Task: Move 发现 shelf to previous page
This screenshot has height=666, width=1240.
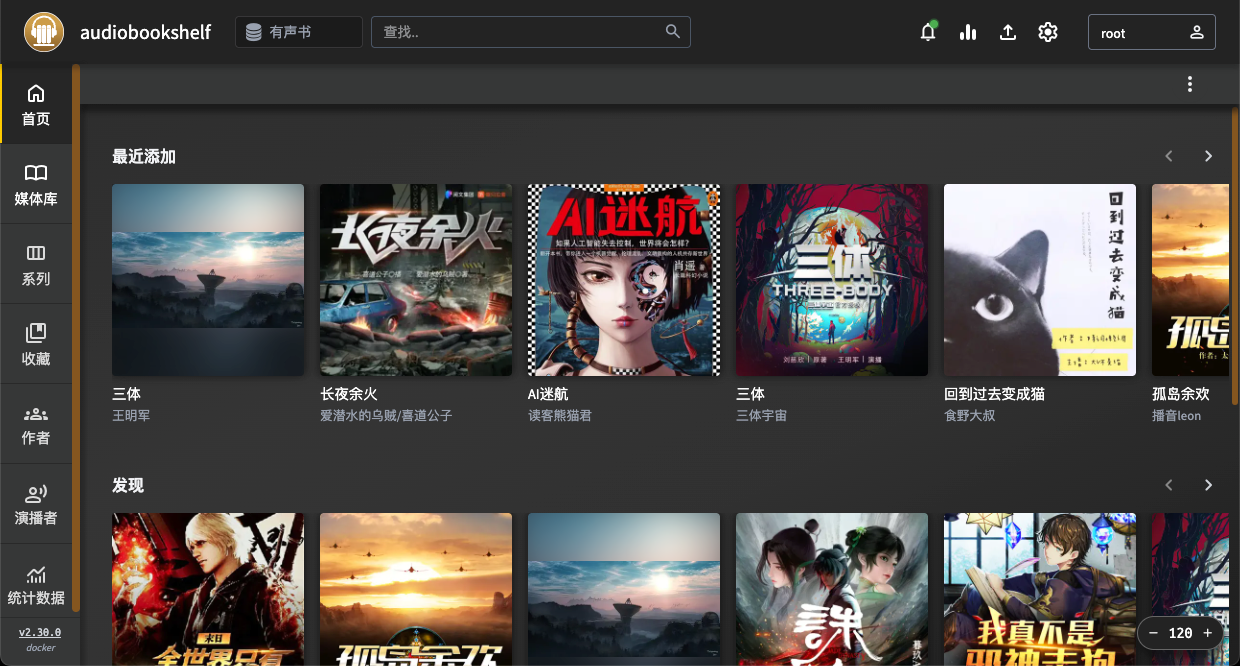Action: coord(1168,485)
